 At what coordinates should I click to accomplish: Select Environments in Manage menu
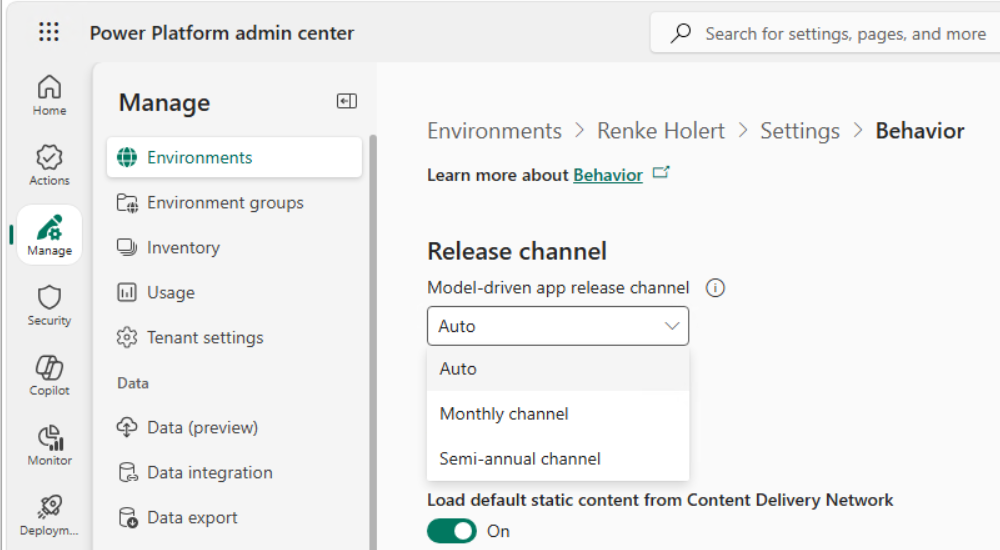(x=235, y=157)
